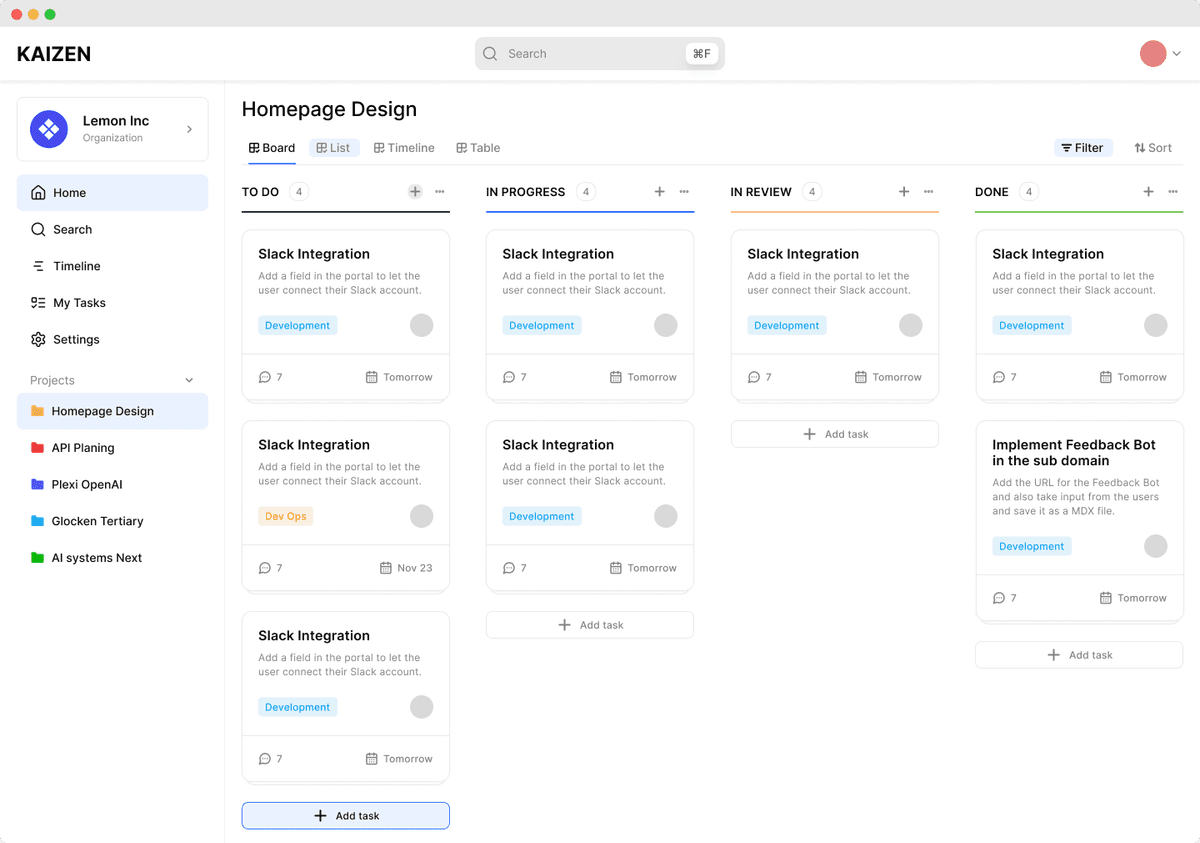Open the three-dot menu of IN REVIEW column
Viewport: 1200px width, 843px height.
coord(928,192)
